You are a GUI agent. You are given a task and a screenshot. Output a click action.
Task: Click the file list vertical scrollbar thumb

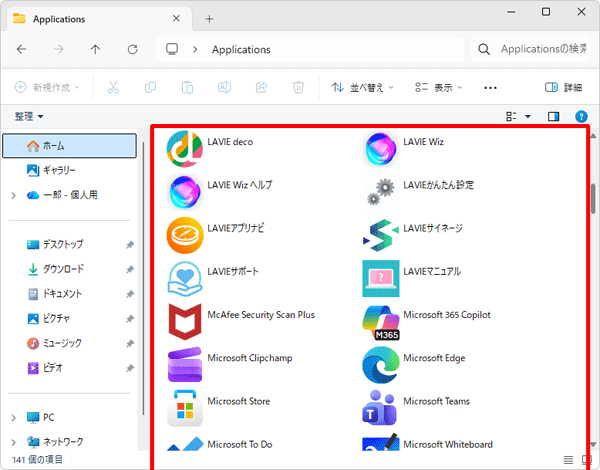593,198
